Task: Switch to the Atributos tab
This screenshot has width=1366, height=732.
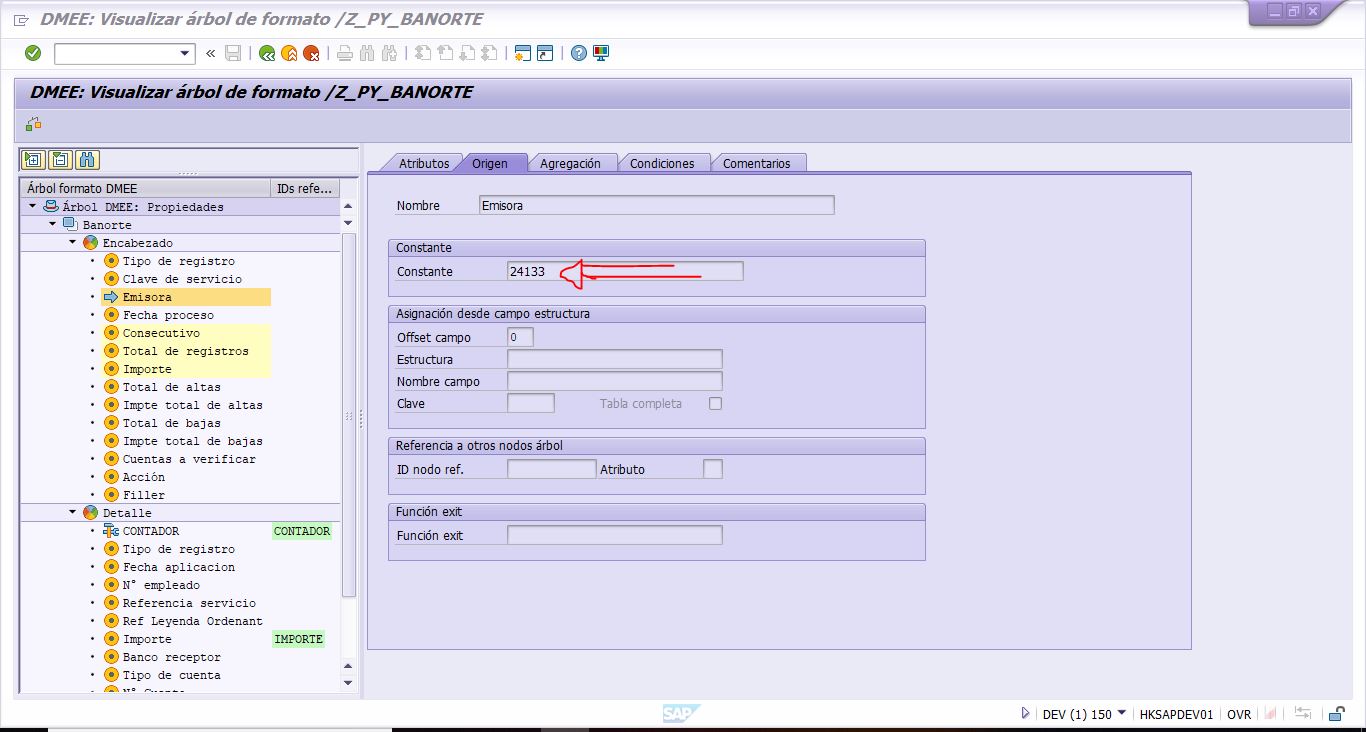Action: (x=424, y=163)
